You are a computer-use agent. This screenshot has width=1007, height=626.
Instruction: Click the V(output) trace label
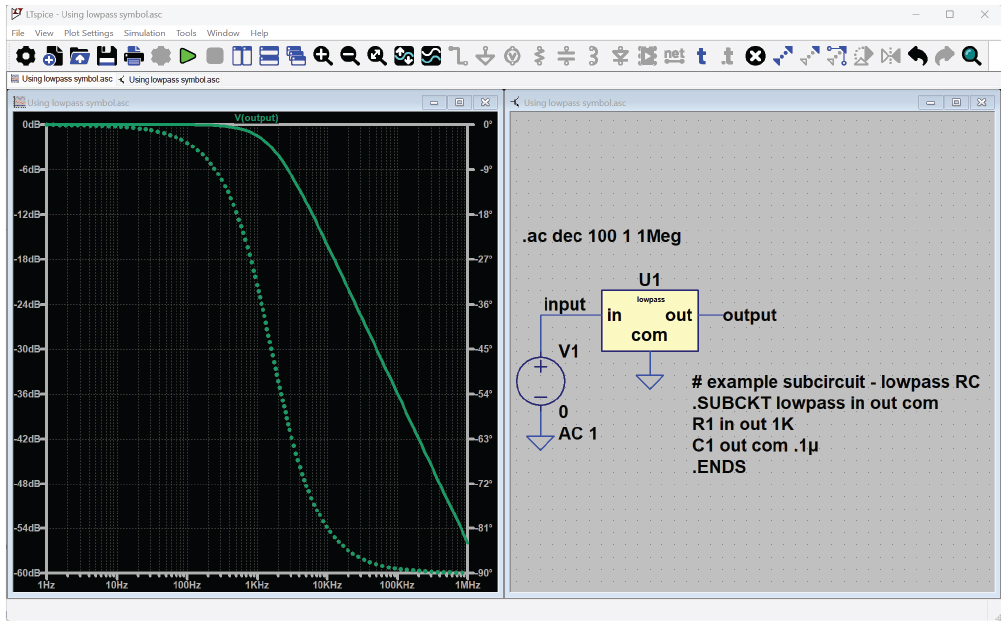point(256,118)
